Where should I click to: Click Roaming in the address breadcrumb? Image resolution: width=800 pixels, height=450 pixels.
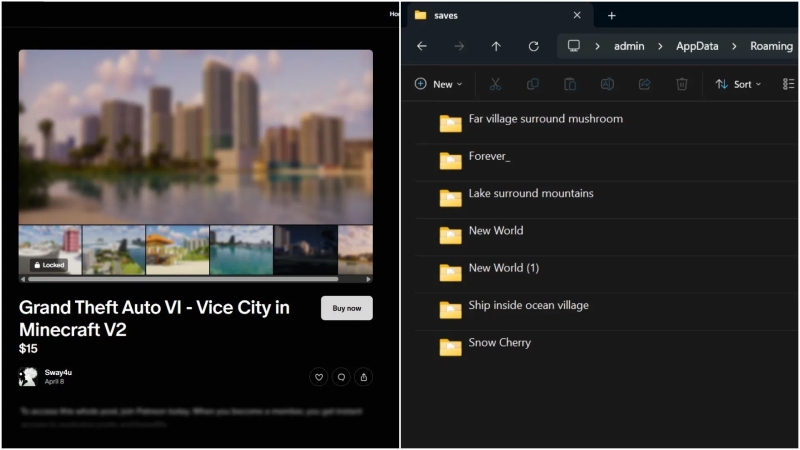click(x=771, y=46)
